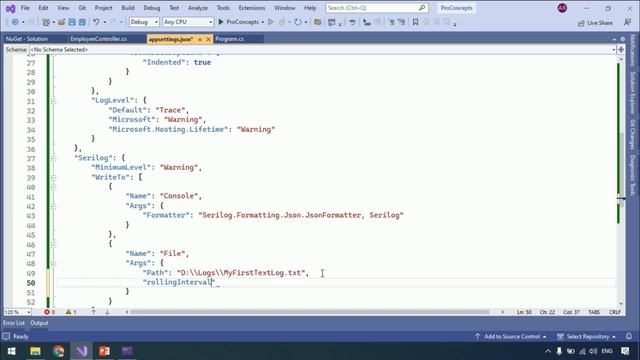Screen dimensions: 640x360
Task: Close the appsettings.json tab
Action: tap(208, 39)
